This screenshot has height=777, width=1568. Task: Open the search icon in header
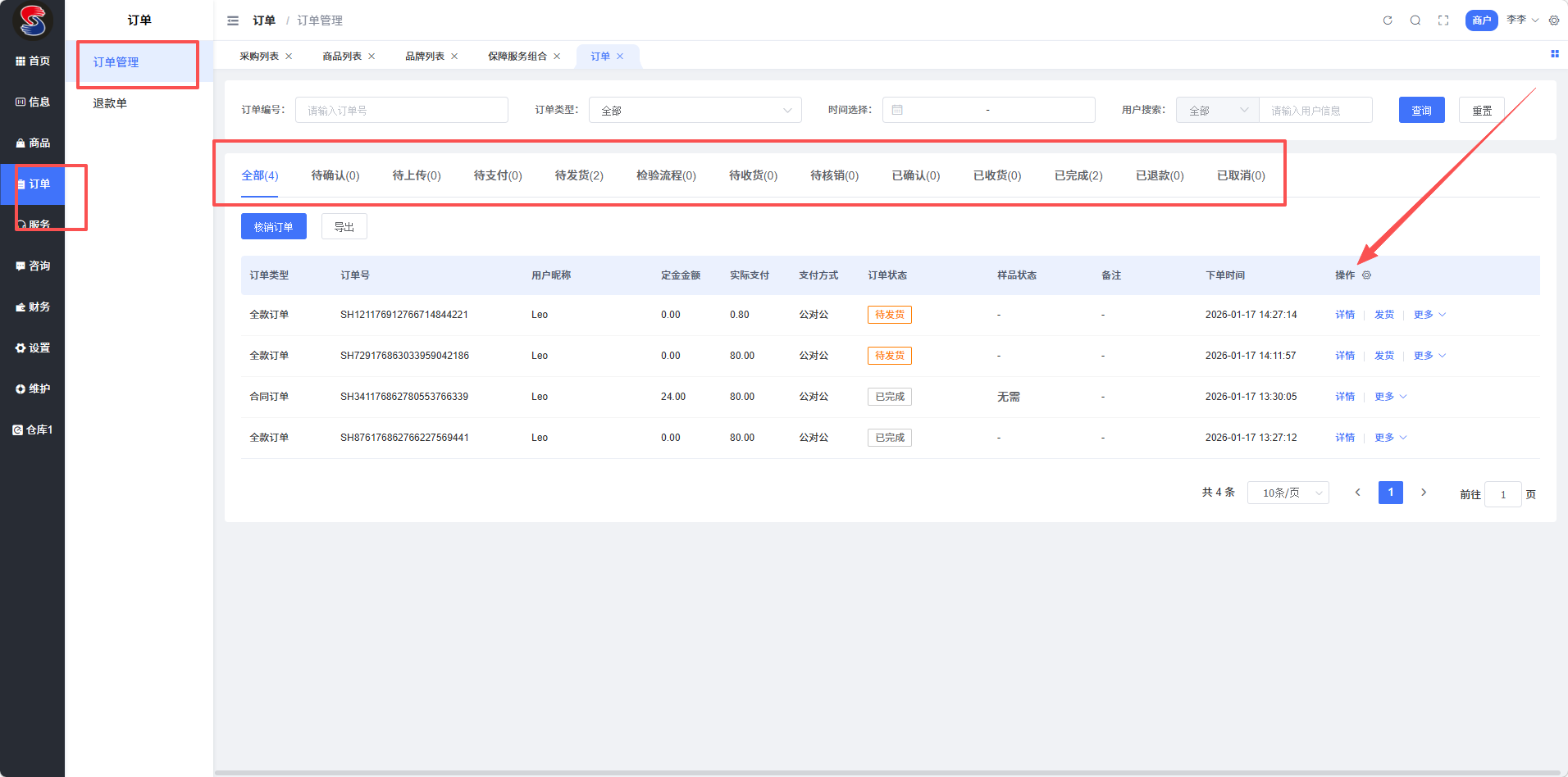point(1415,20)
